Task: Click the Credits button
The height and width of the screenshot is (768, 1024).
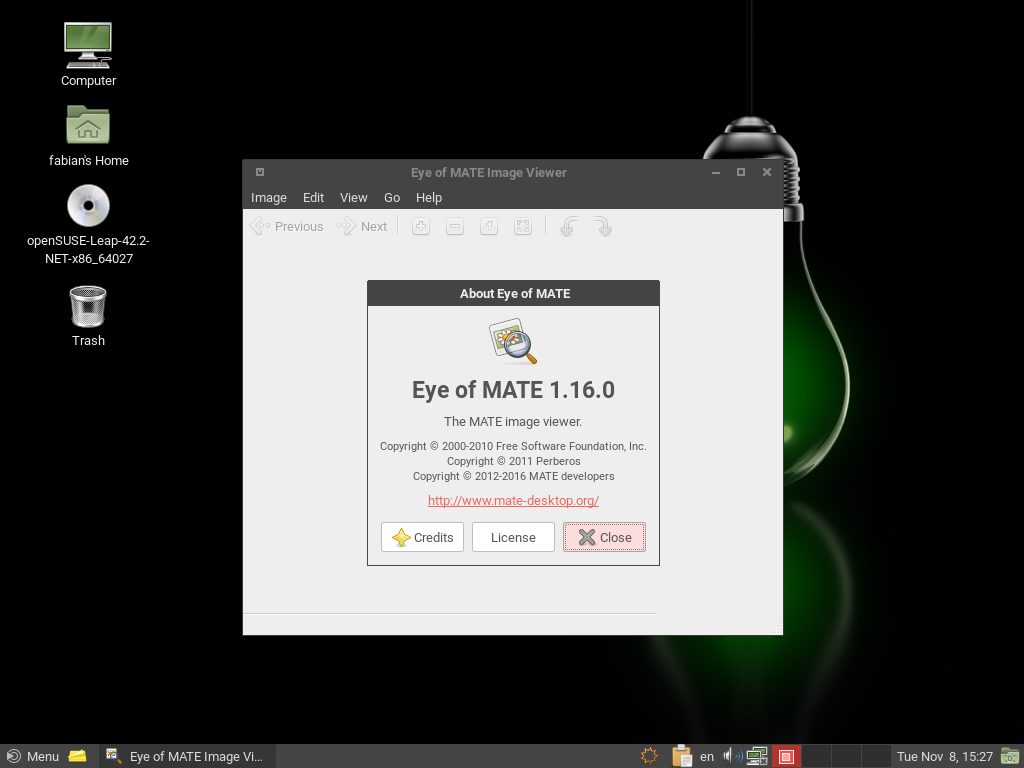Action: pyautogui.click(x=422, y=537)
